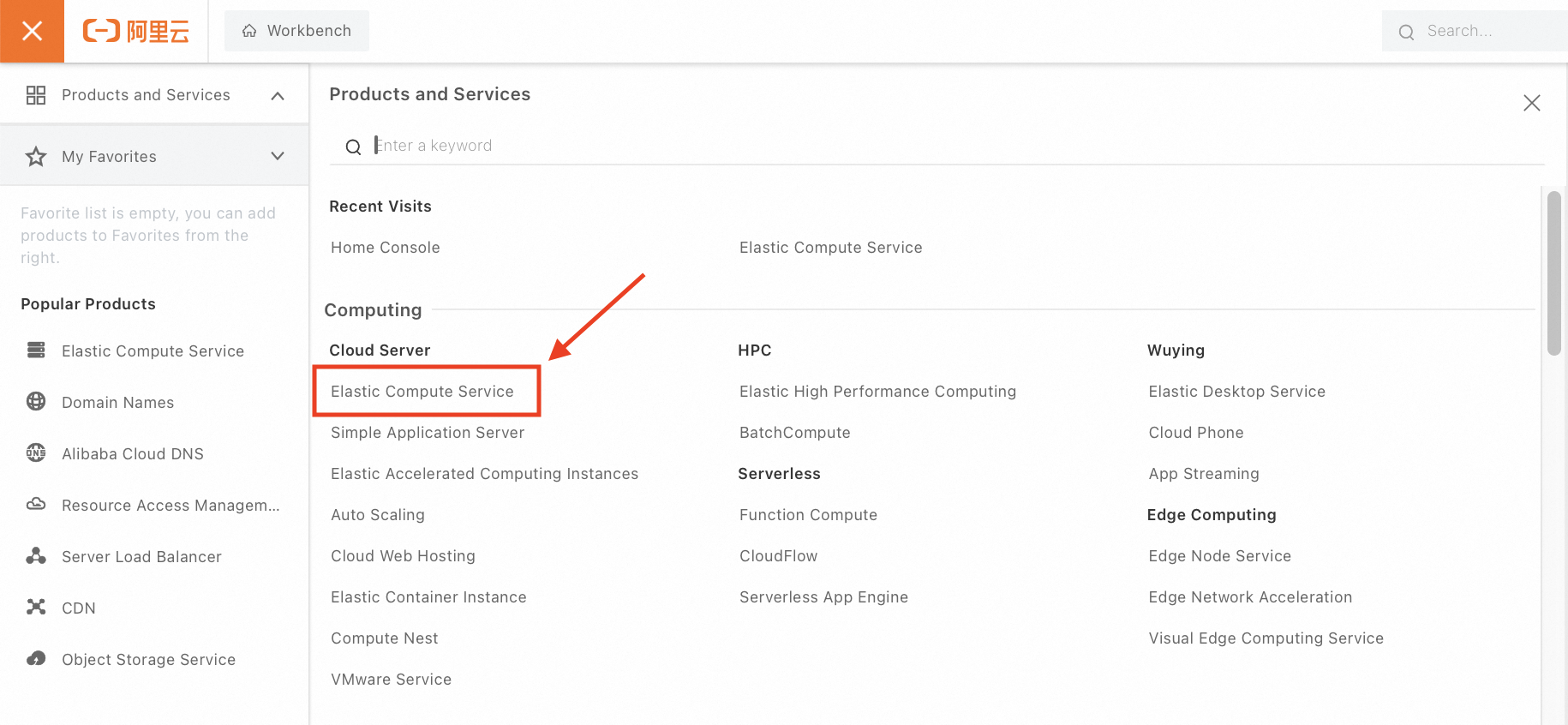Click the Alibaba Cloud logo
Screen dimensions: 1568x725
(x=135, y=32)
